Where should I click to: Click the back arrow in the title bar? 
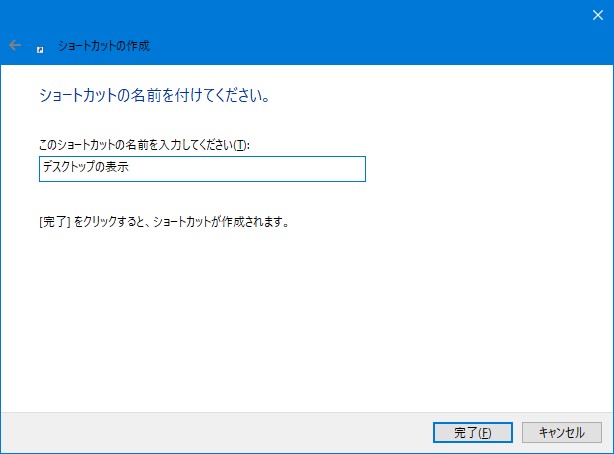[15, 45]
